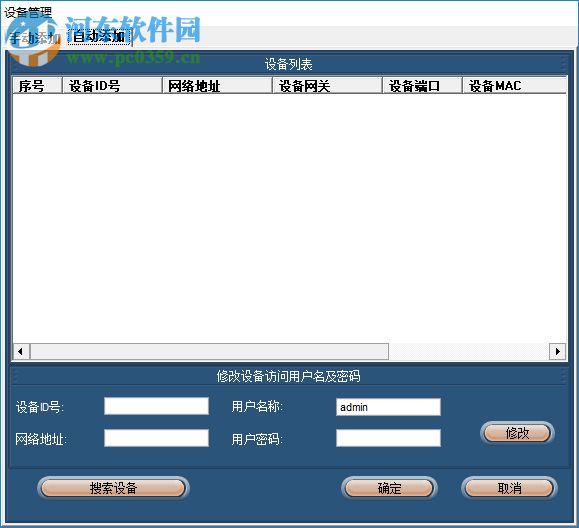Click the left scroll arrow of device list
This screenshot has width=579, height=528.
point(21,351)
